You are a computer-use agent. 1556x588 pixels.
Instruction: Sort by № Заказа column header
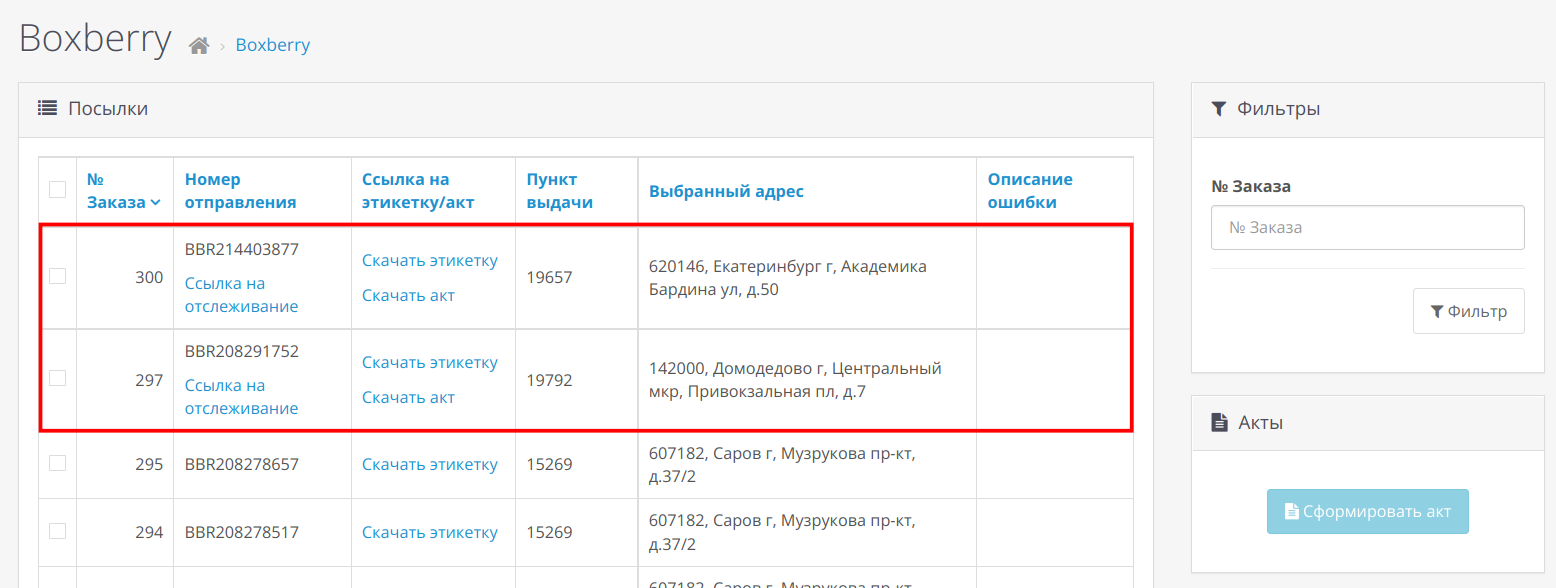tap(124, 190)
